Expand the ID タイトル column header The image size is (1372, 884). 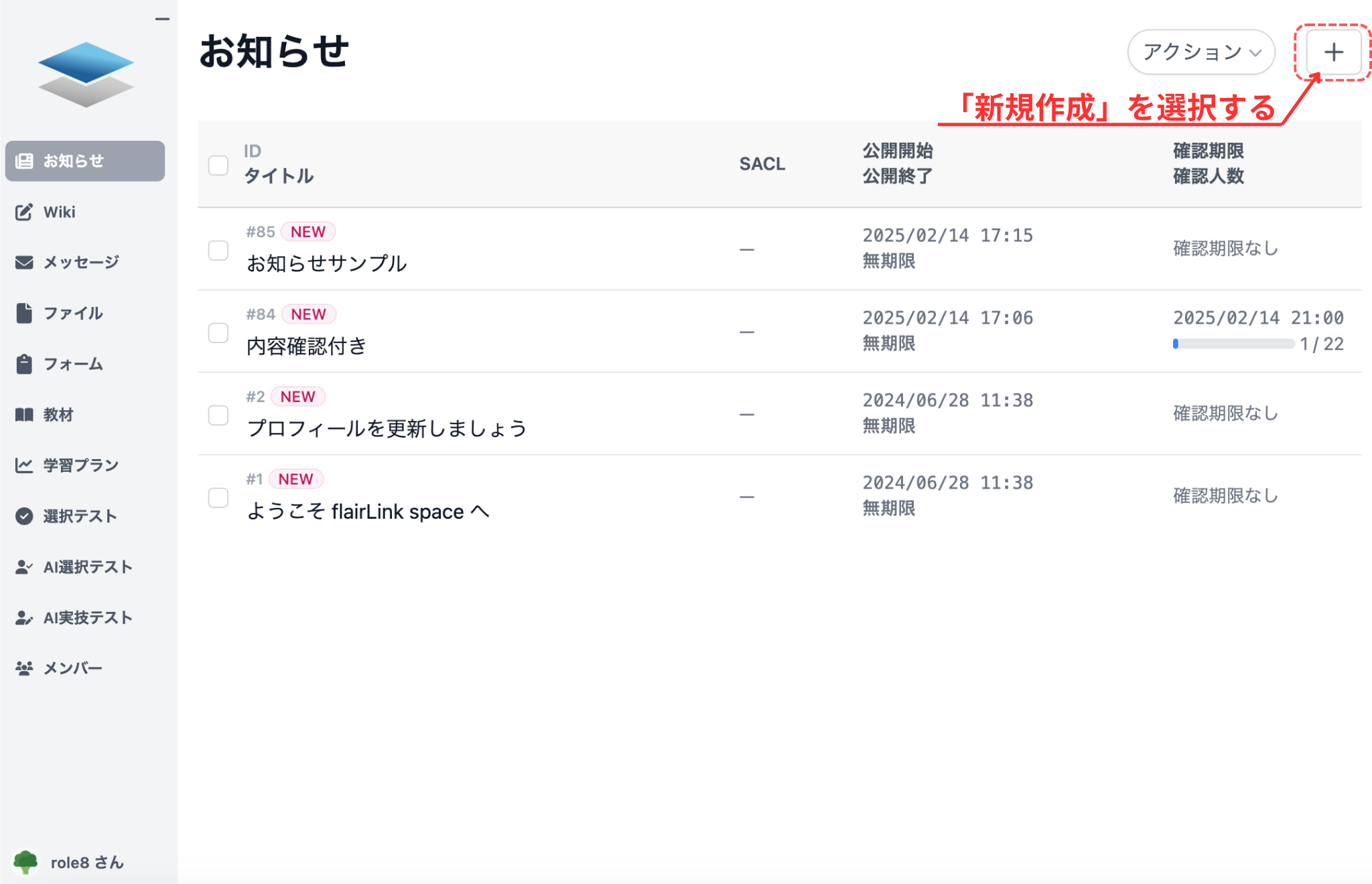pyautogui.click(x=279, y=164)
